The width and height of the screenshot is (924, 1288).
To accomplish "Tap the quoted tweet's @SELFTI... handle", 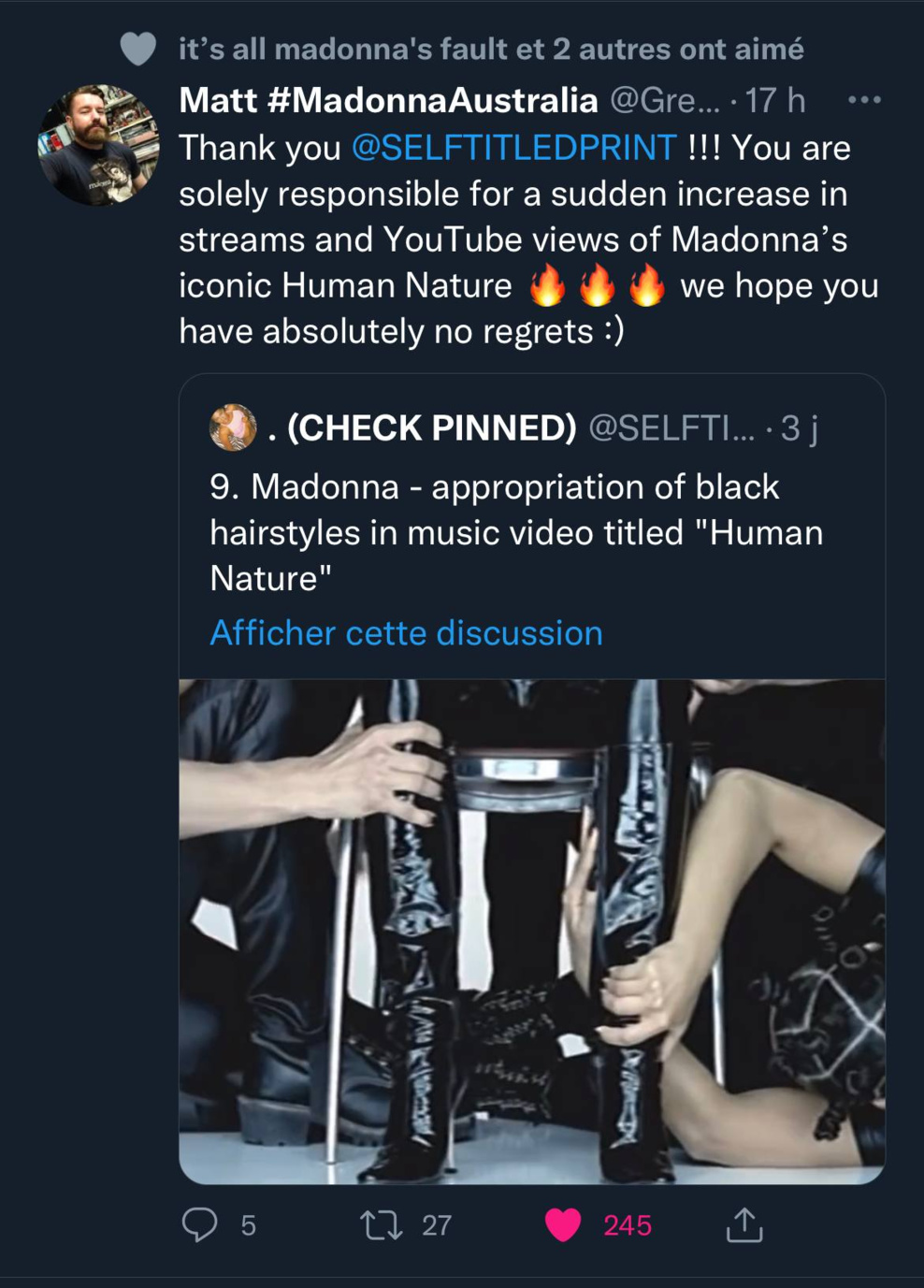I will [x=671, y=427].
